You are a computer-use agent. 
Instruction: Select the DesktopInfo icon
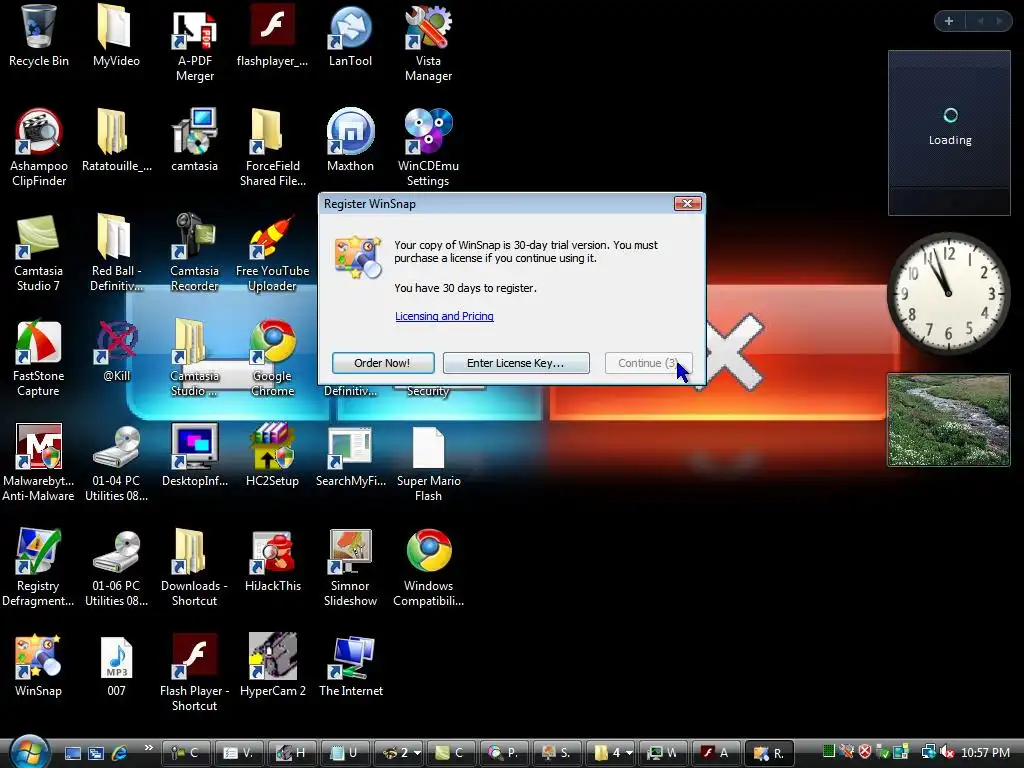194,447
